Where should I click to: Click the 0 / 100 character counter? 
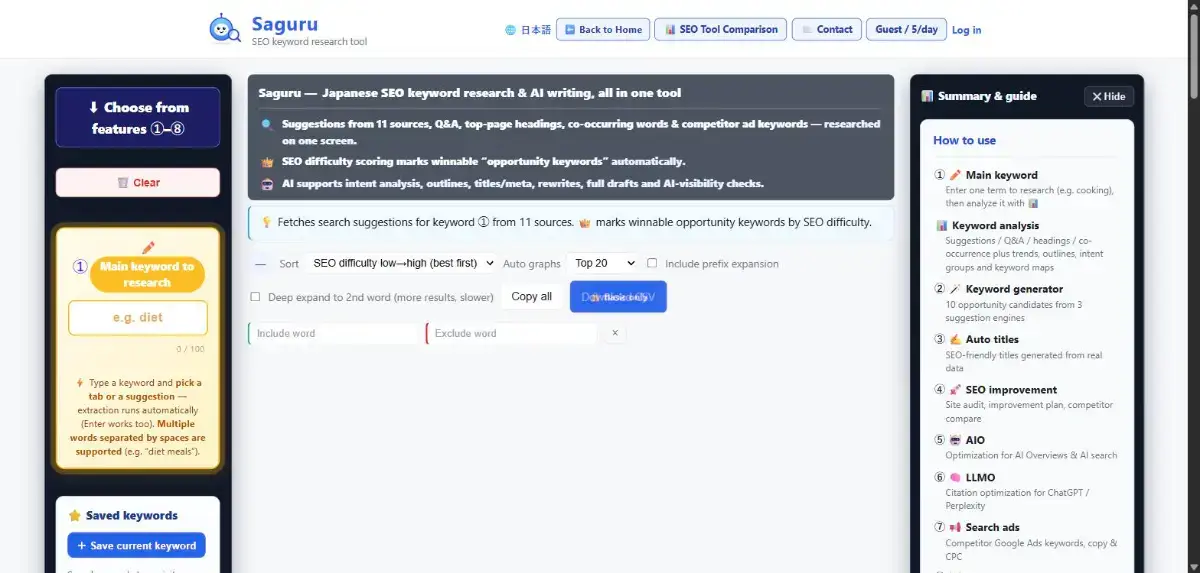pos(190,349)
